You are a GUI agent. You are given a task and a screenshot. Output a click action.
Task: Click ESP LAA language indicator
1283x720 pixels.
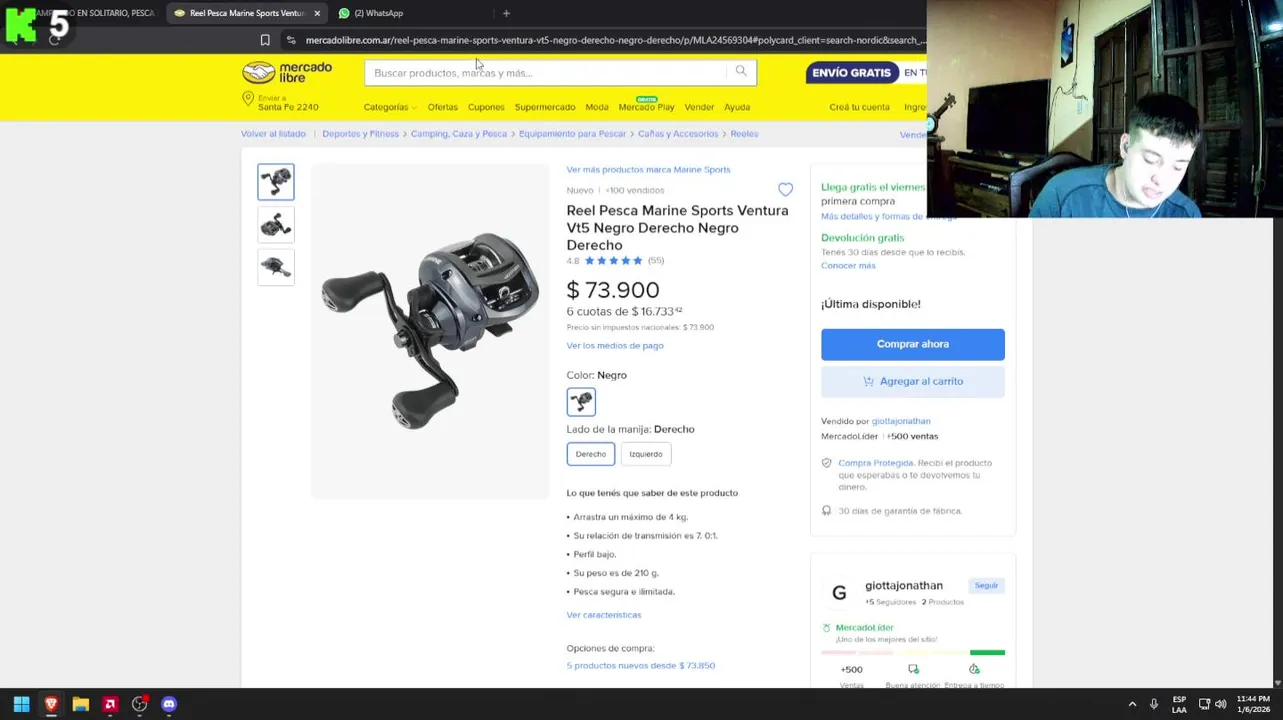pos(1179,704)
